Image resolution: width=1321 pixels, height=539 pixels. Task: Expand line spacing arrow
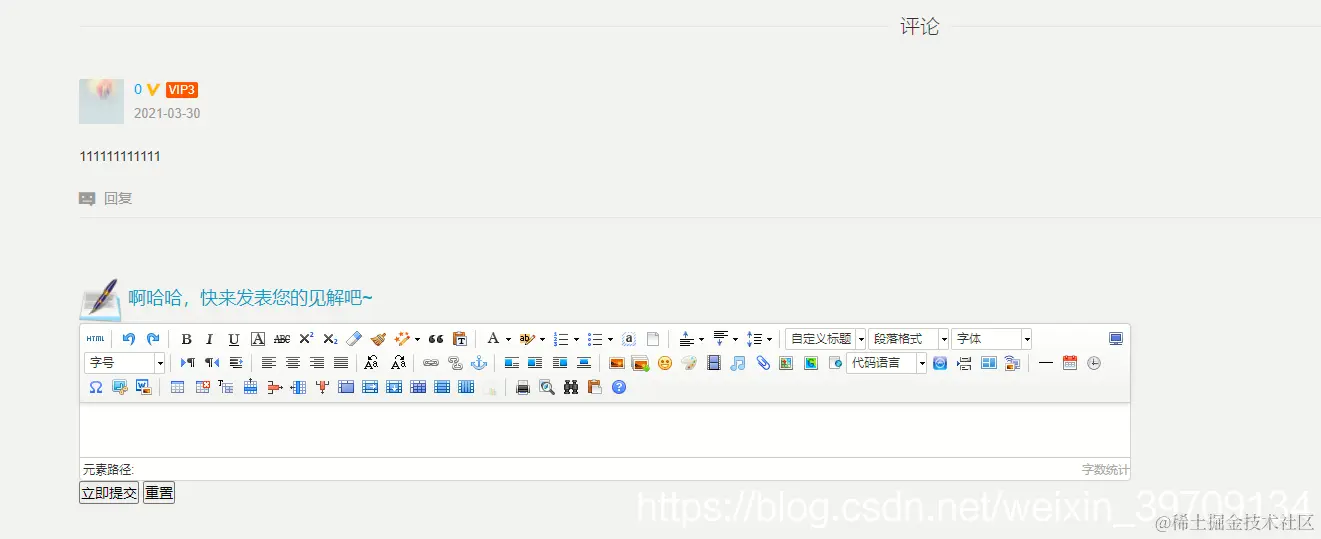tap(770, 339)
